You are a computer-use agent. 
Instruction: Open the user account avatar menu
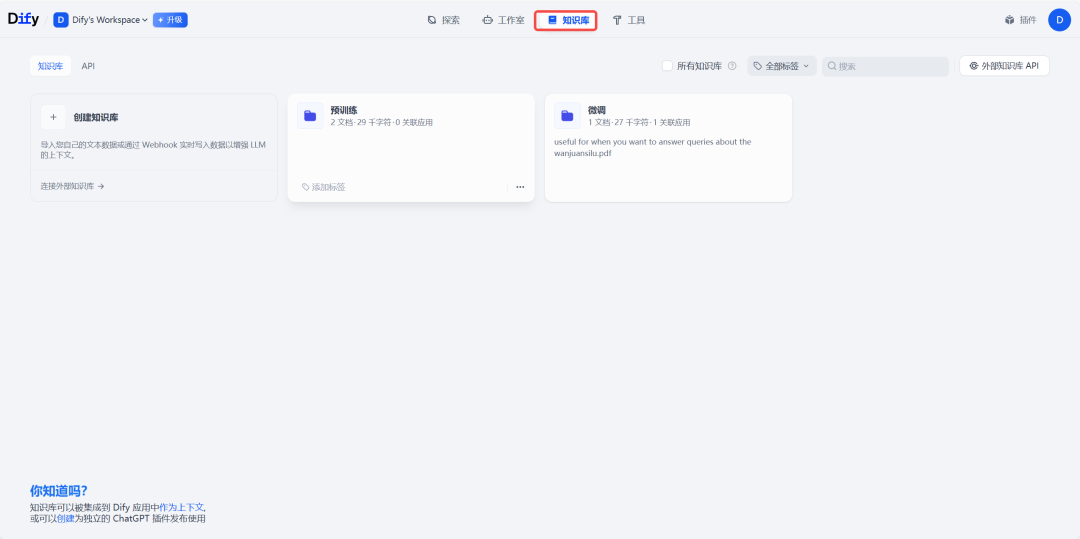coord(1059,20)
